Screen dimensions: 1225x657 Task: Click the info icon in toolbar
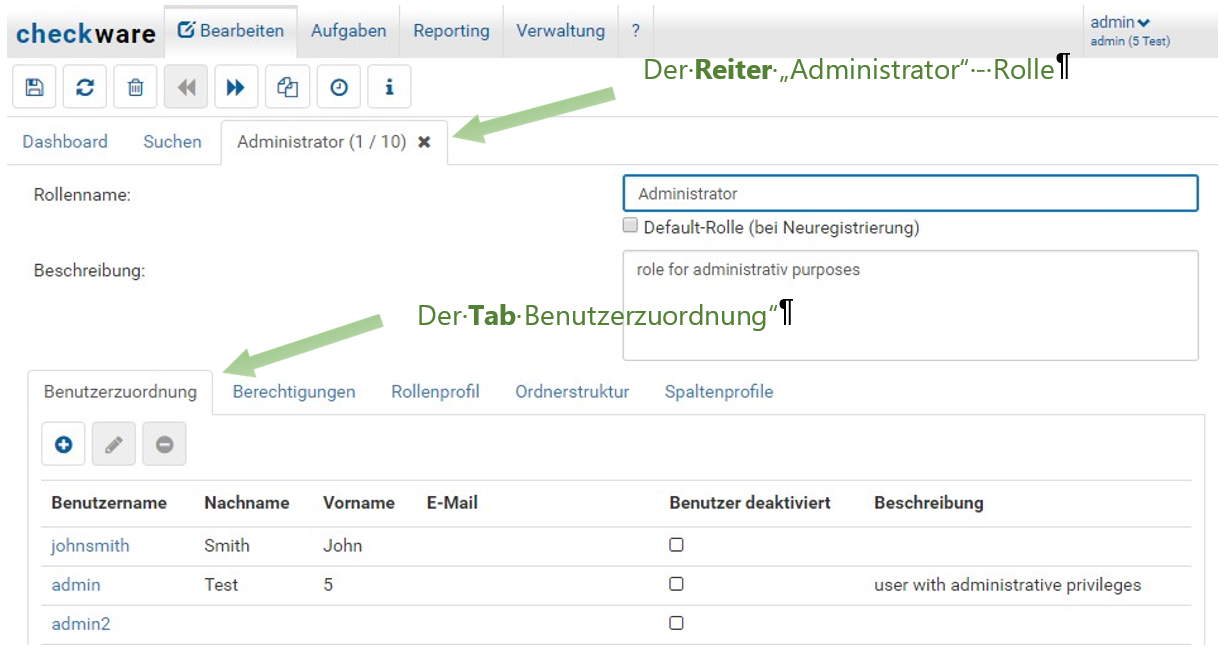pyautogui.click(x=389, y=87)
